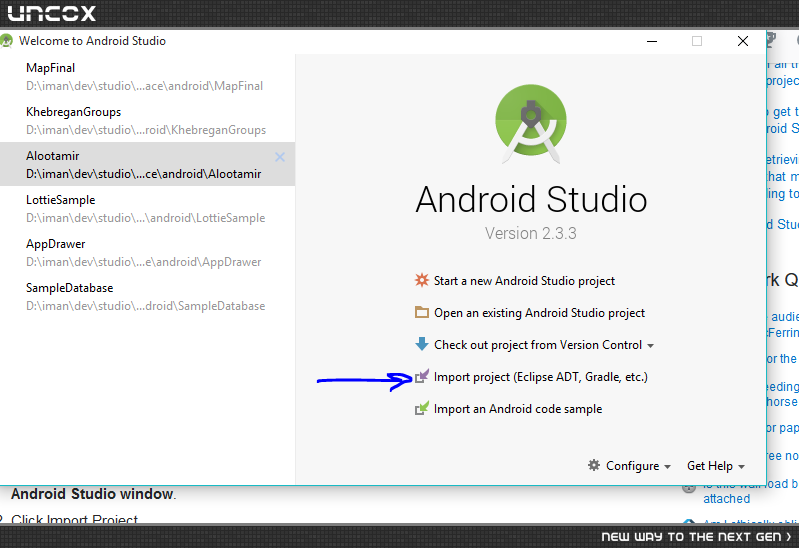Click the path ending in android\MapFinal
Viewport: 799px width, 548px height.
pyautogui.click(x=145, y=86)
